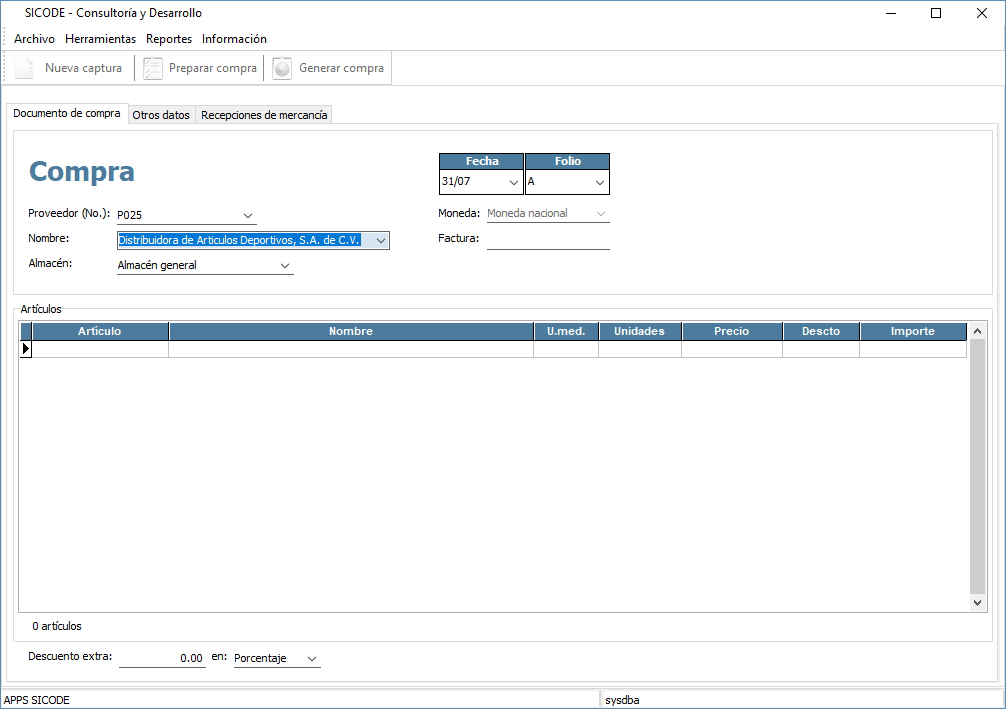Switch to the Otros datos tab
This screenshot has height=709, width=1006.
pos(161,115)
